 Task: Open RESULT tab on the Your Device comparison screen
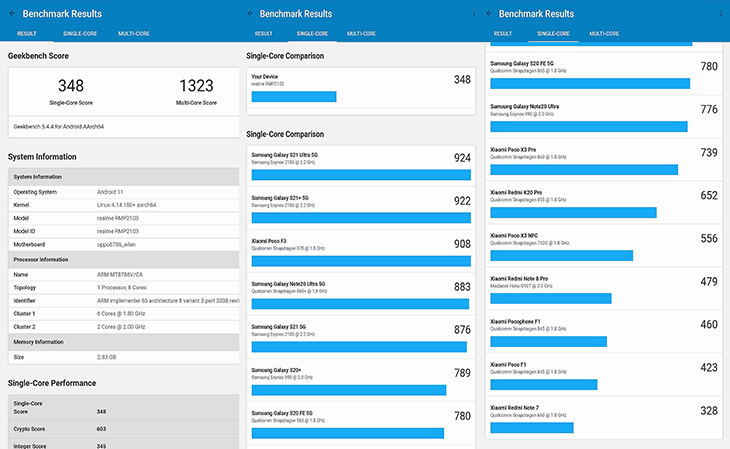click(x=264, y=34)
